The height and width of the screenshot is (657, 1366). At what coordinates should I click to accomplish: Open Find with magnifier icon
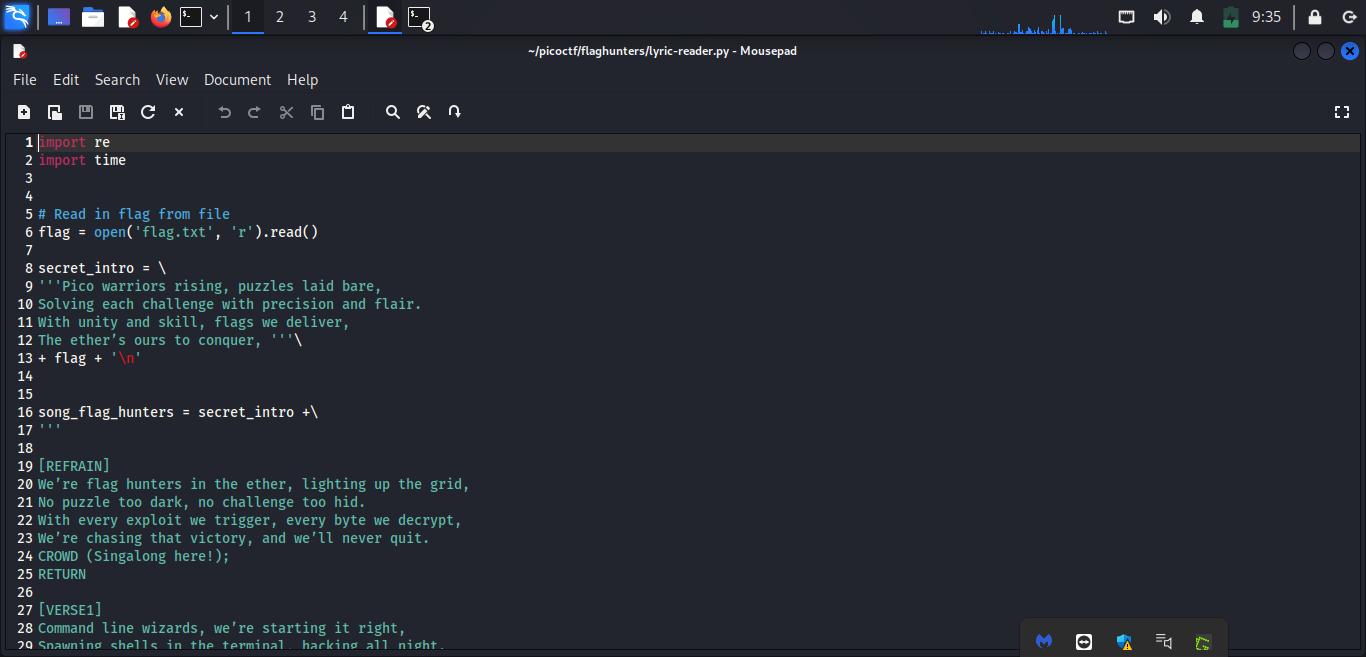(393, 112)
